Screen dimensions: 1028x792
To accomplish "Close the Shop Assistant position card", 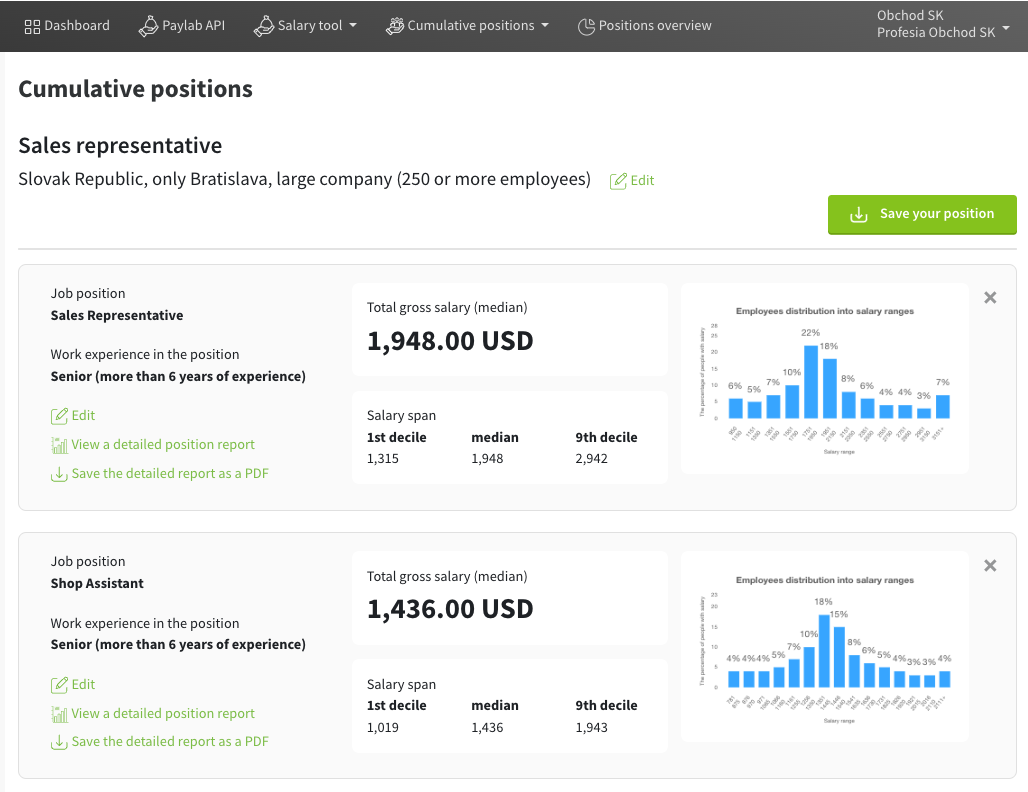I will click(x=990, y=566).
